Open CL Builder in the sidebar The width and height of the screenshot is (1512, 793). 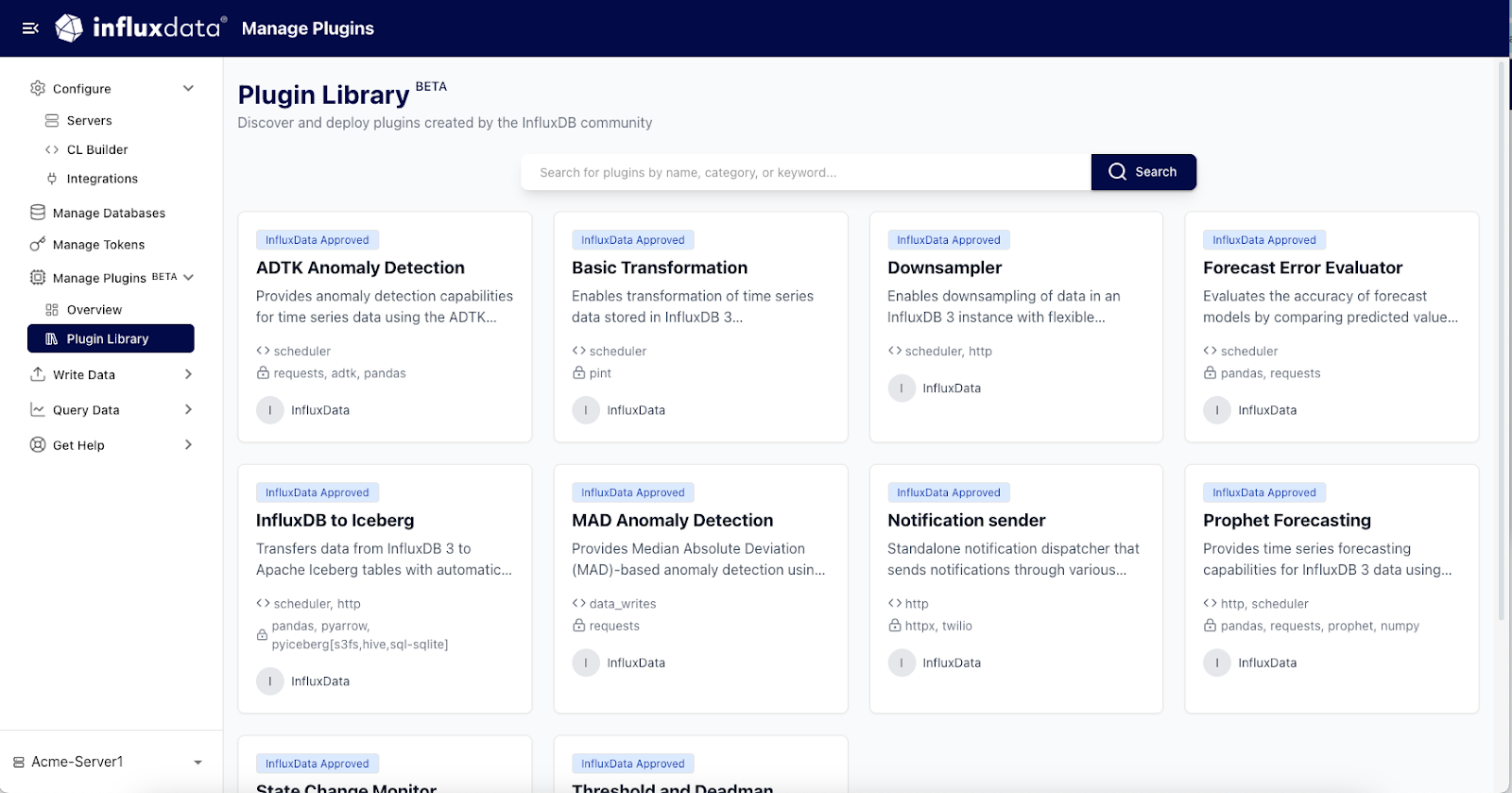pyautogui.click(x=97, y=149)
